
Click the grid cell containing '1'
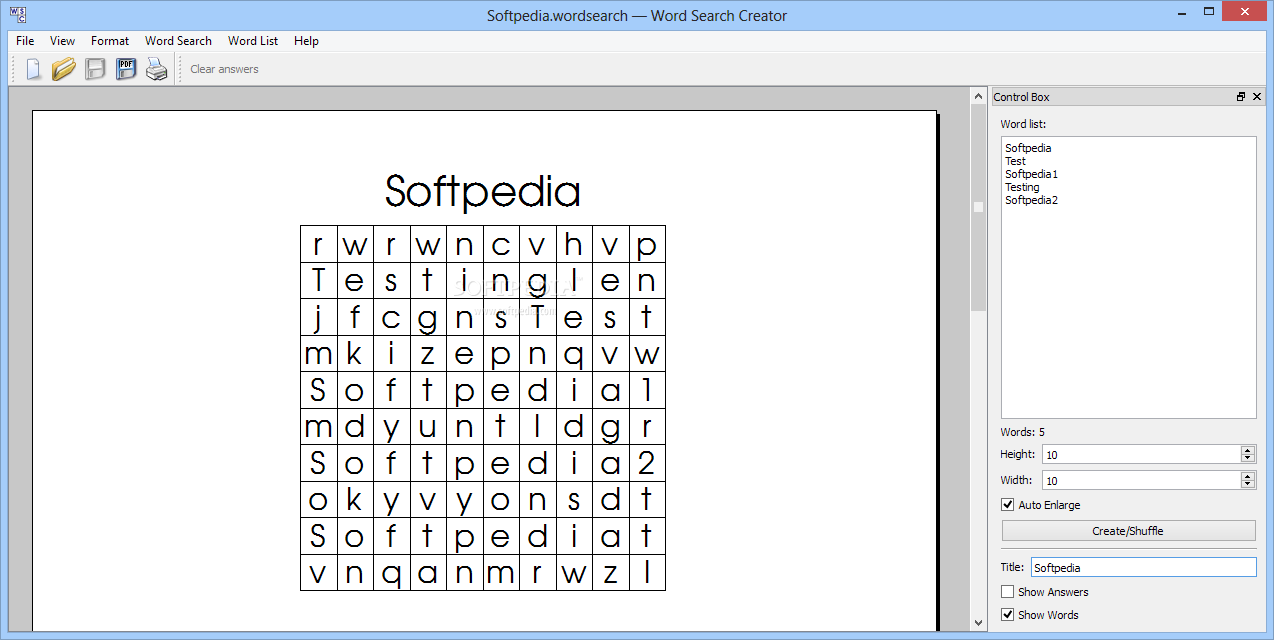coord(647,390)
